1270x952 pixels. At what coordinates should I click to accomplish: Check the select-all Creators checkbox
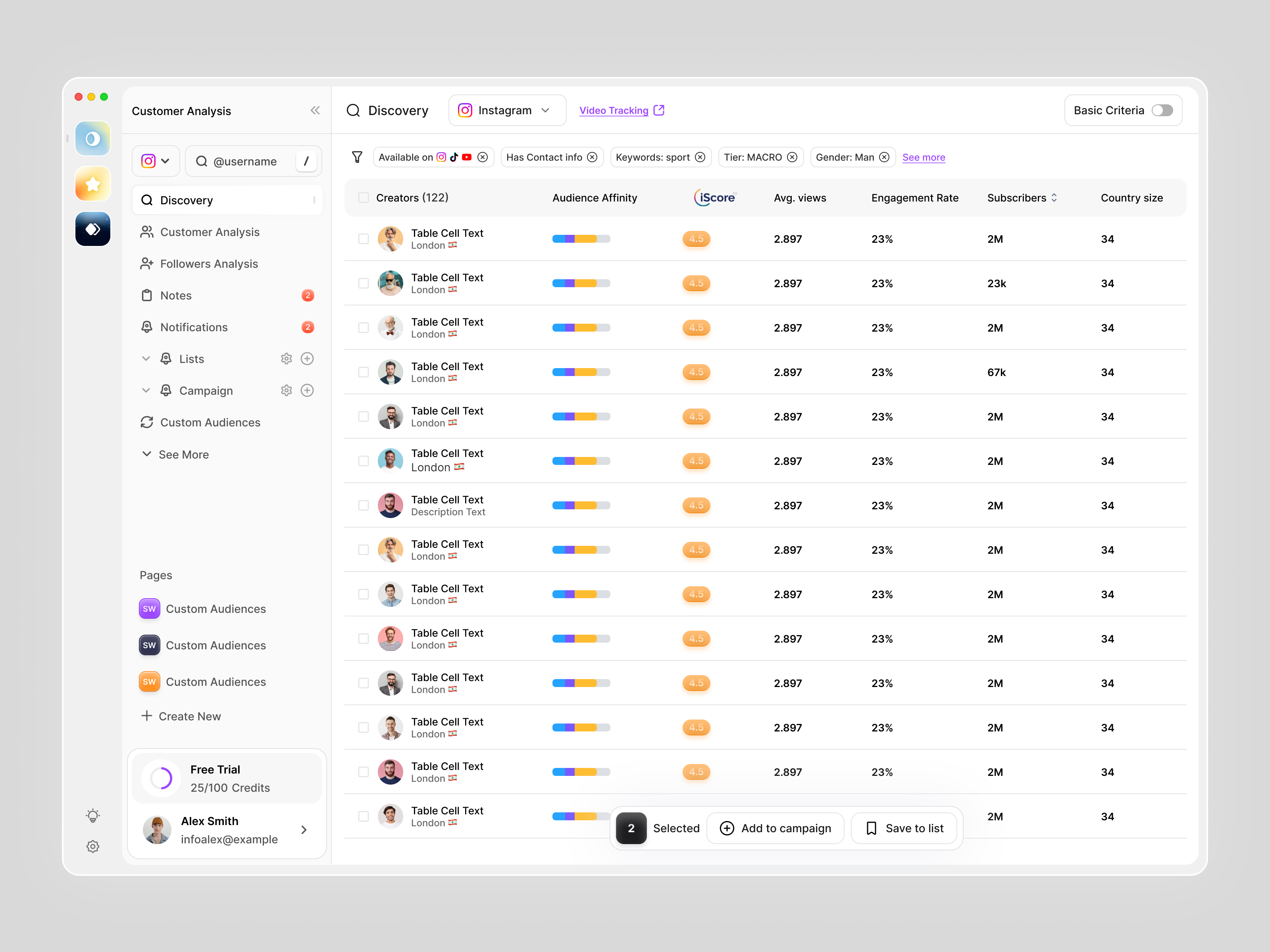click(x=364, y=198)
